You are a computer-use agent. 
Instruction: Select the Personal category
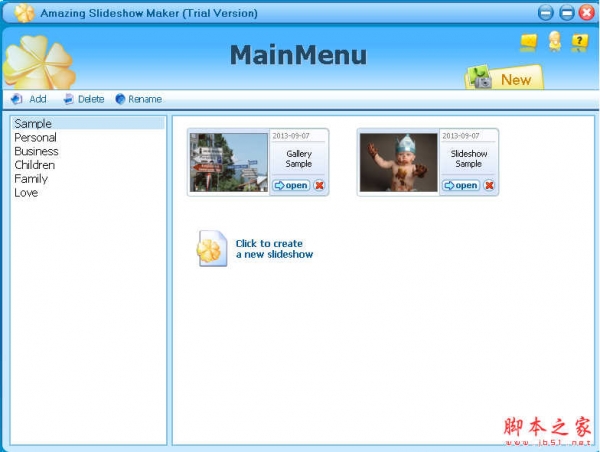coord(88,137)
